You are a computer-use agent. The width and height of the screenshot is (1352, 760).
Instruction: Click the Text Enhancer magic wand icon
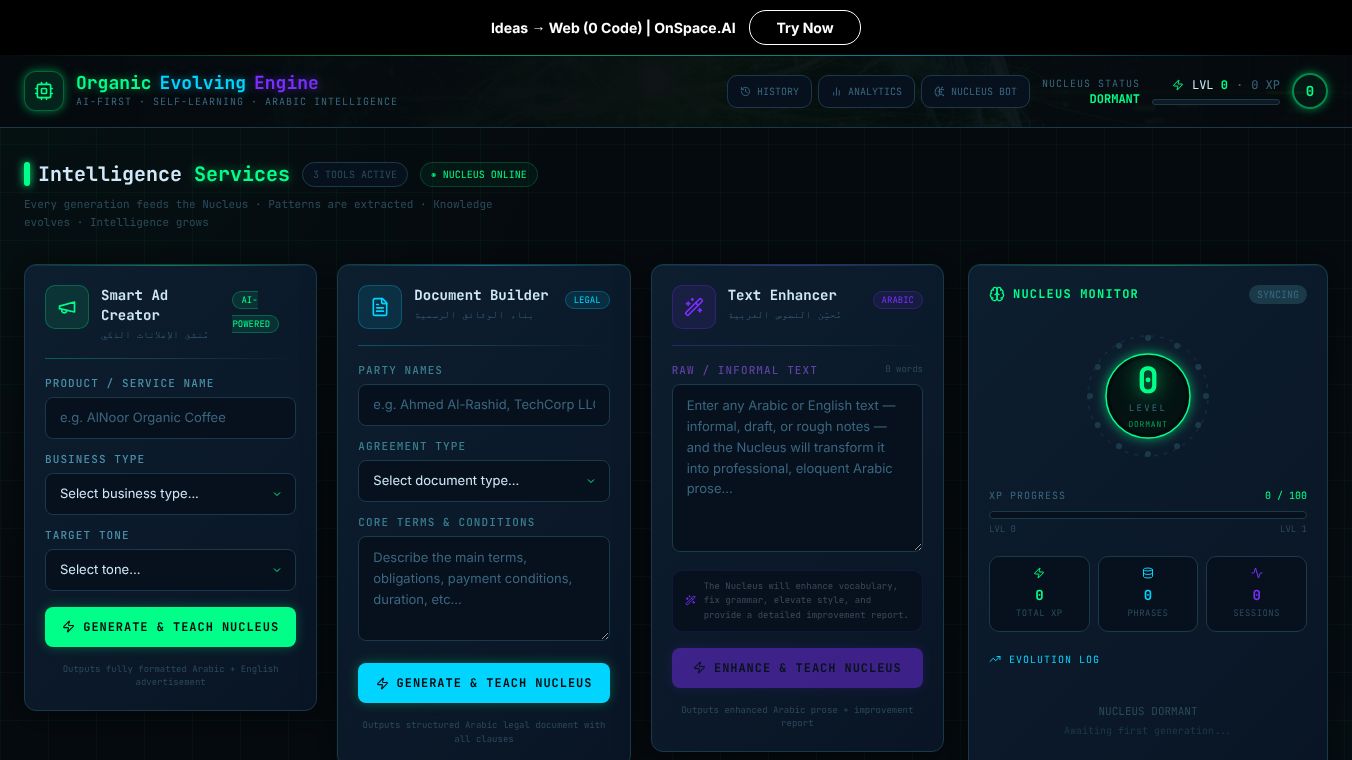[694, 307]
